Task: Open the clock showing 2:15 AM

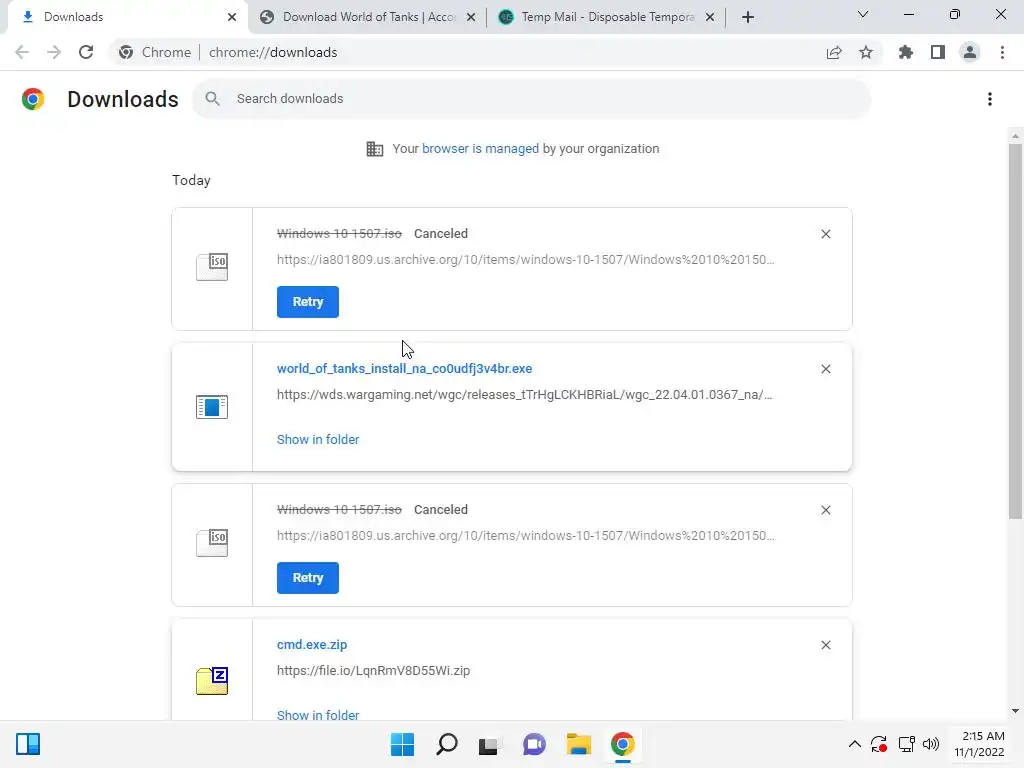Action: [980, 744]
